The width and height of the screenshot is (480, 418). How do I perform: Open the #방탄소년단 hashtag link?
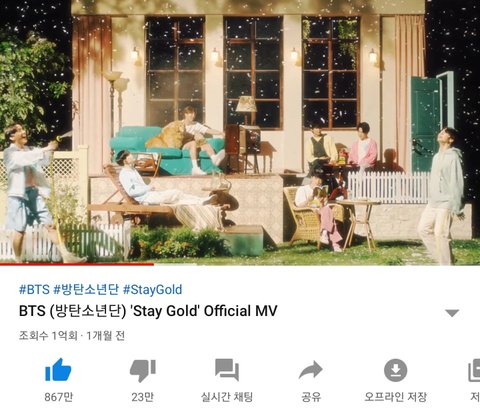pyautogui.click(x=86, y=289)
